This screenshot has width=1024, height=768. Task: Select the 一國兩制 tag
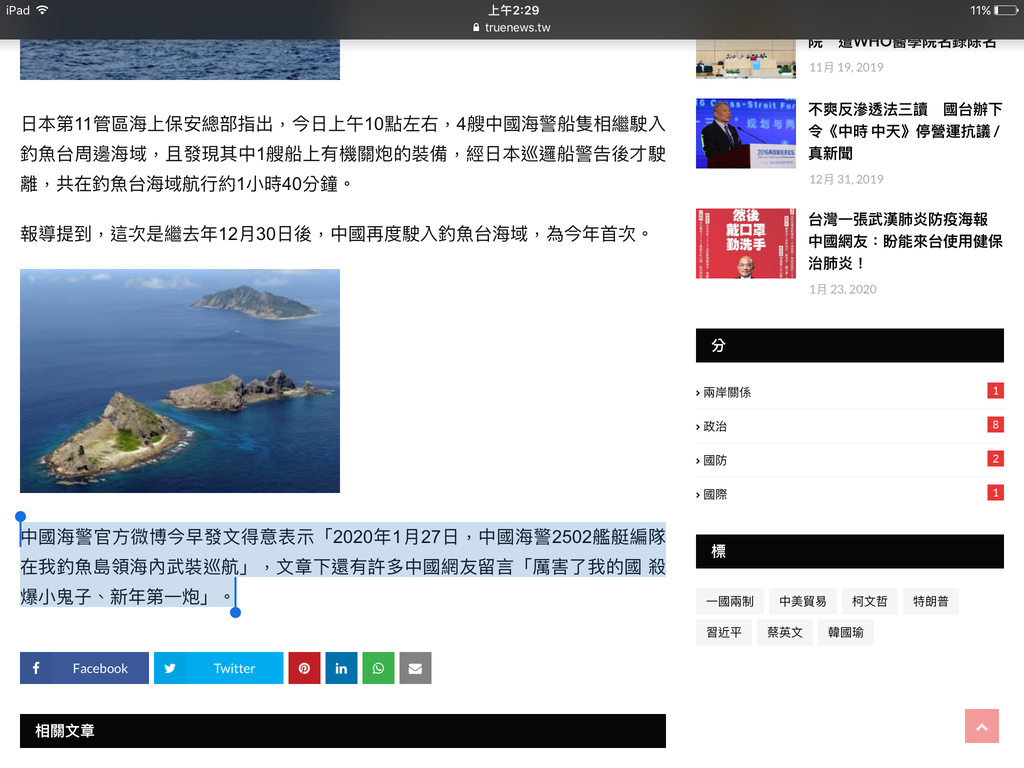point(730,601)
